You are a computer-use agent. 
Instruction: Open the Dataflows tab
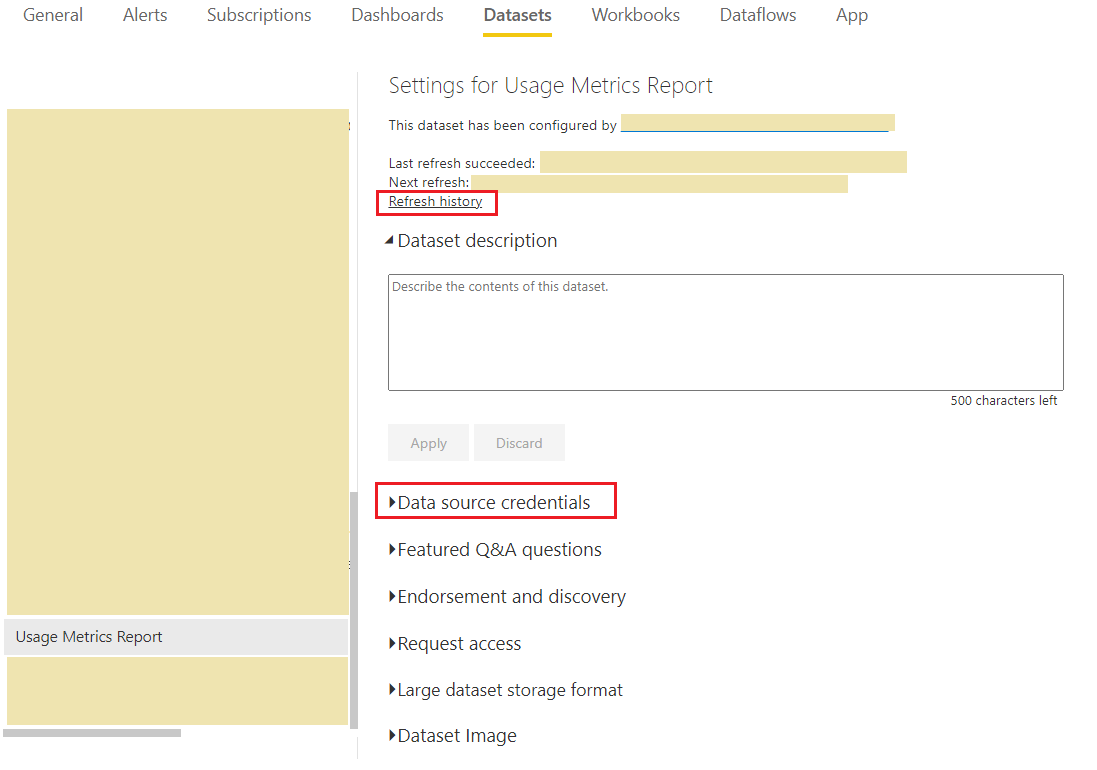[x=758, y=15]
